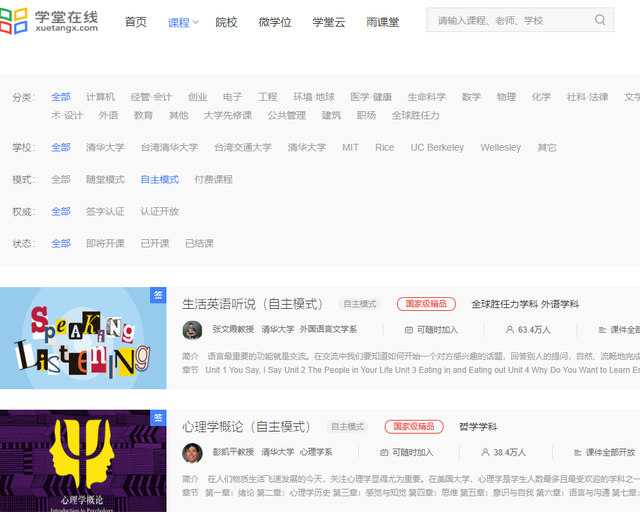Filter by the 经管·会计 category
640x514 pixels.
tap(151, 97)
